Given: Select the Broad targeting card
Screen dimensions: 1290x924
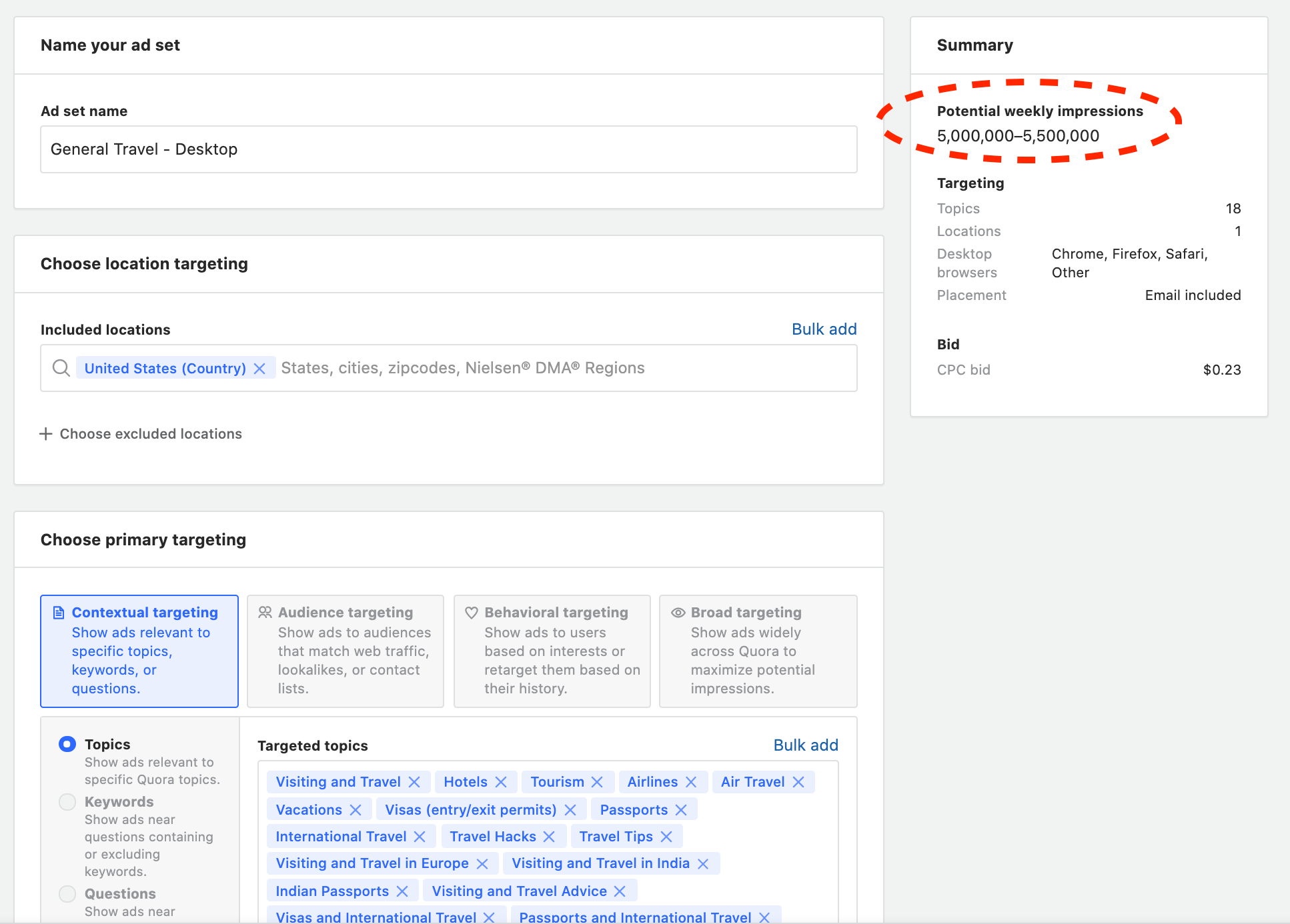Looking at the screenshot, I should 758,651.
